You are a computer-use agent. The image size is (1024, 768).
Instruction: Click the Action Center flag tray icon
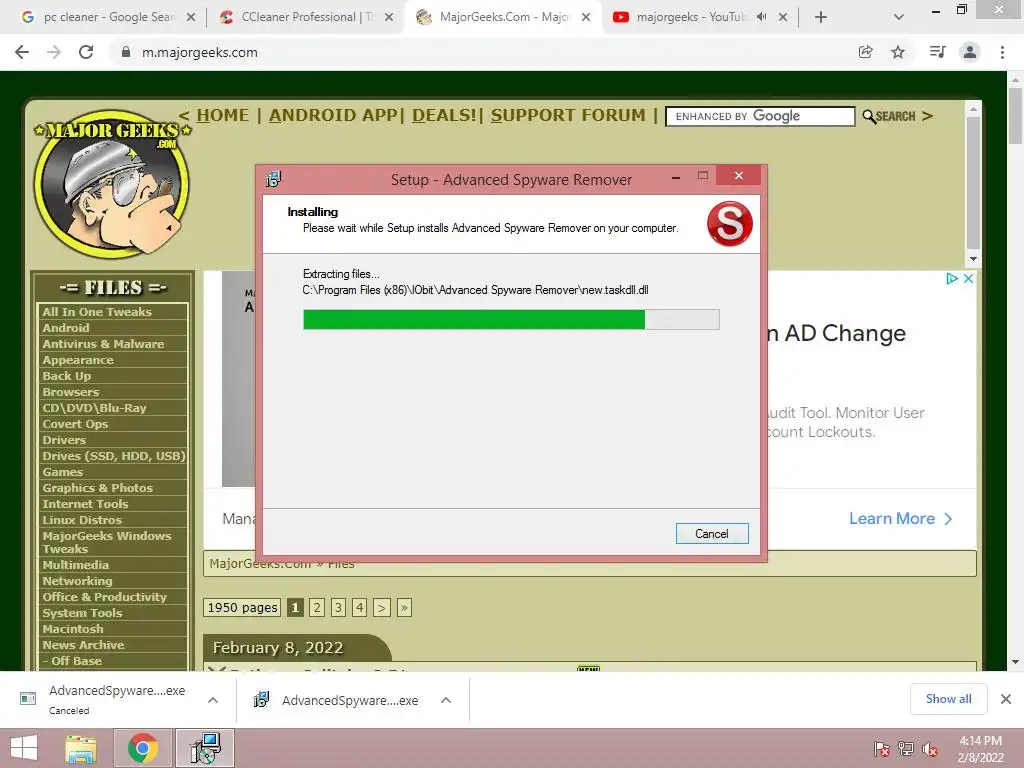tap(881, 749)
